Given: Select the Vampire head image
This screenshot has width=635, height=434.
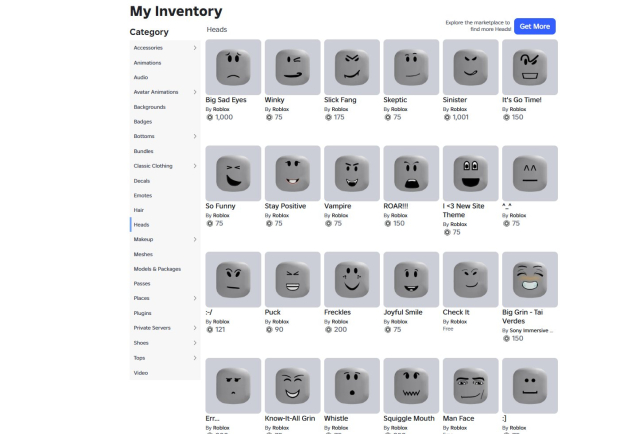Looking at the screenshot, I should 352,173.
